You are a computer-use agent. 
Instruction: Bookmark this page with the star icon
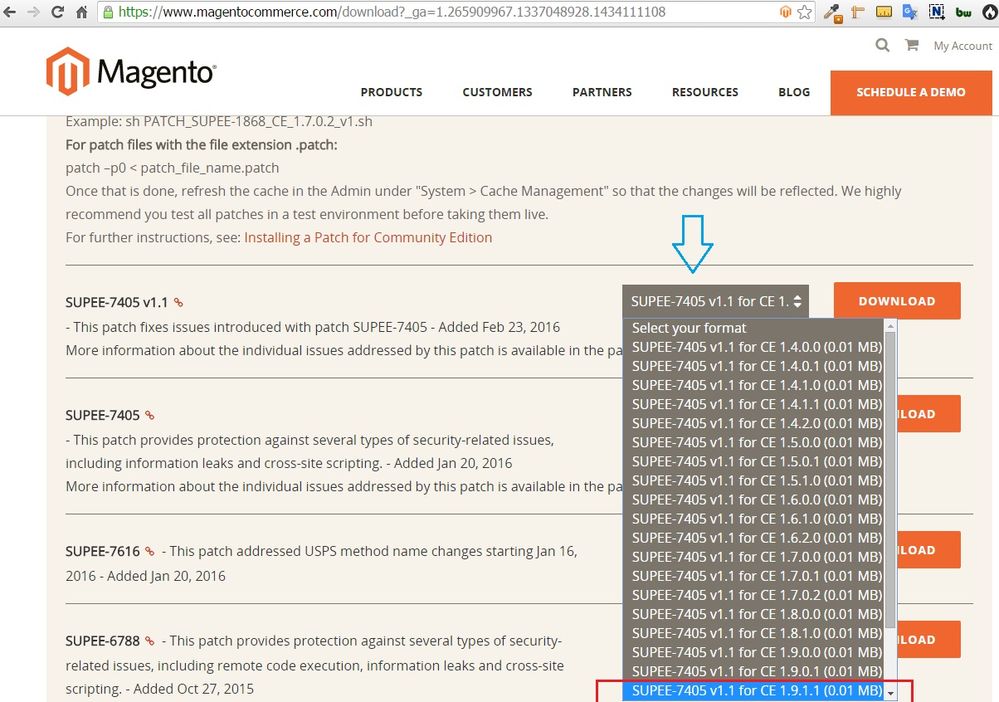805,12
